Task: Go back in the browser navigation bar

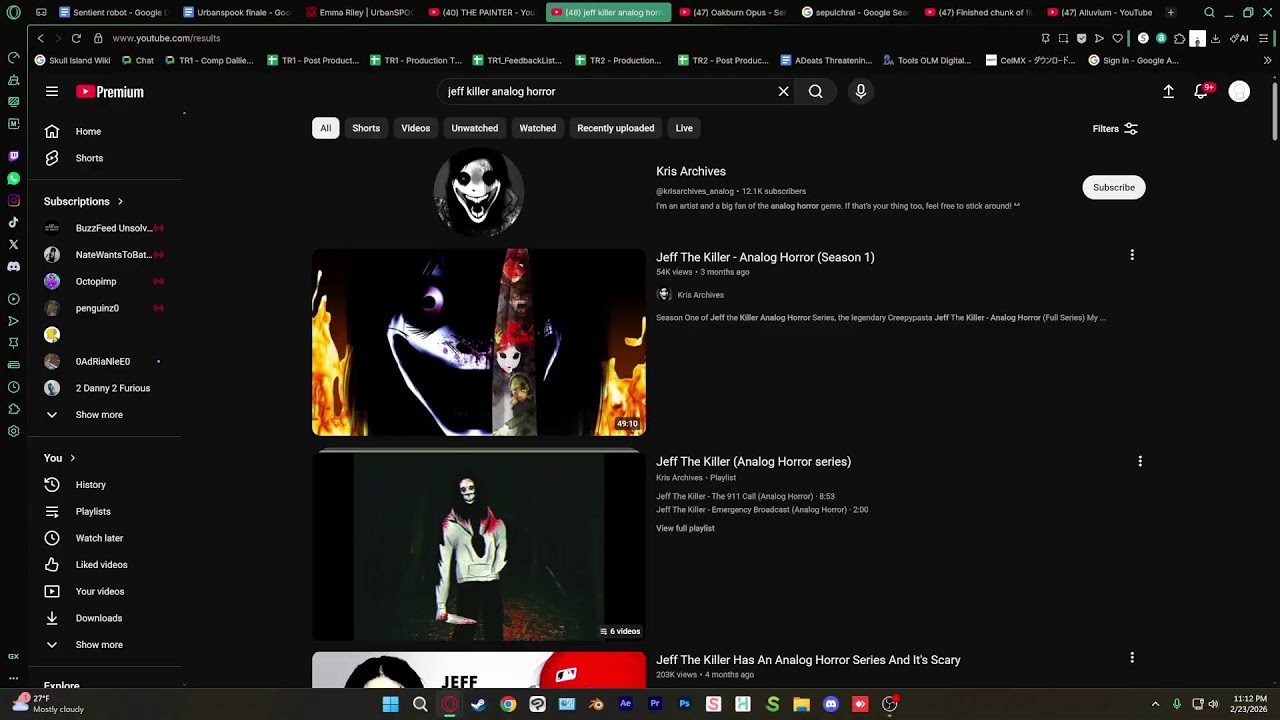Action: tap(40, 38)
